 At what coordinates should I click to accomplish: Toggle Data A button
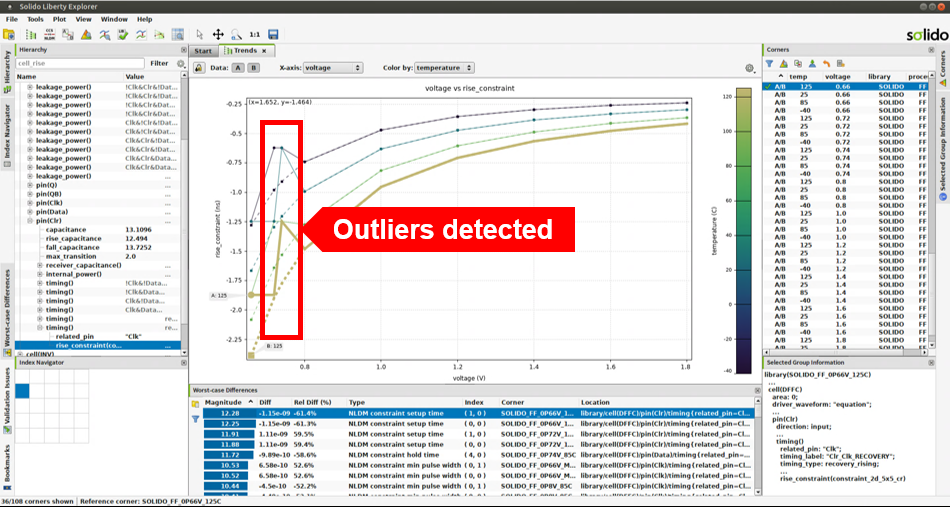pyautogui.click(x=238, y=68)
